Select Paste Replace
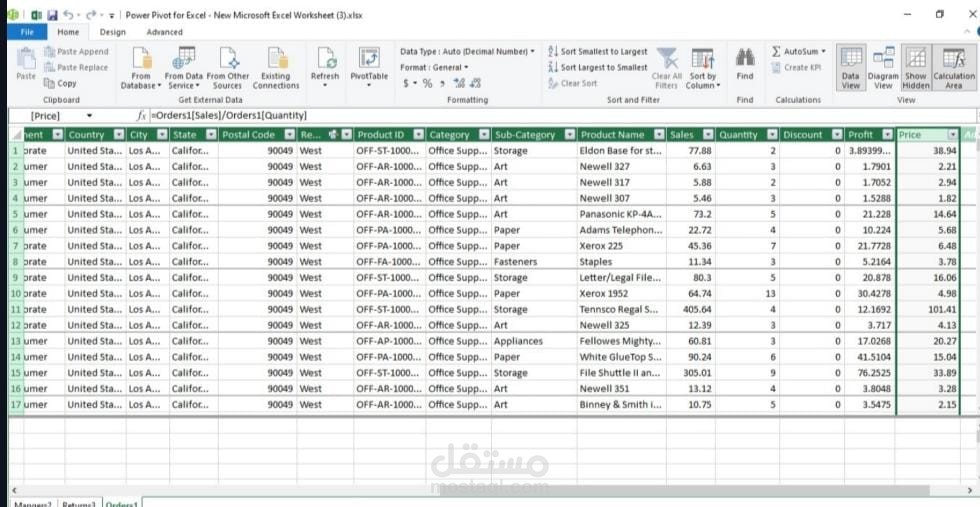 coord(76,68)
